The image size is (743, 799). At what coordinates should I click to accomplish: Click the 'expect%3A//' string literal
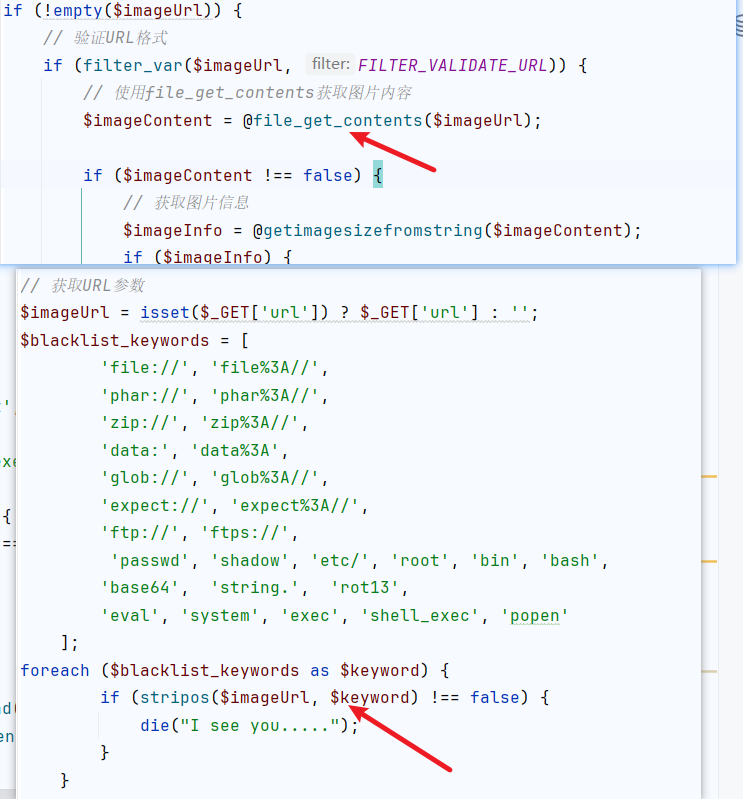tap(295, 505)
